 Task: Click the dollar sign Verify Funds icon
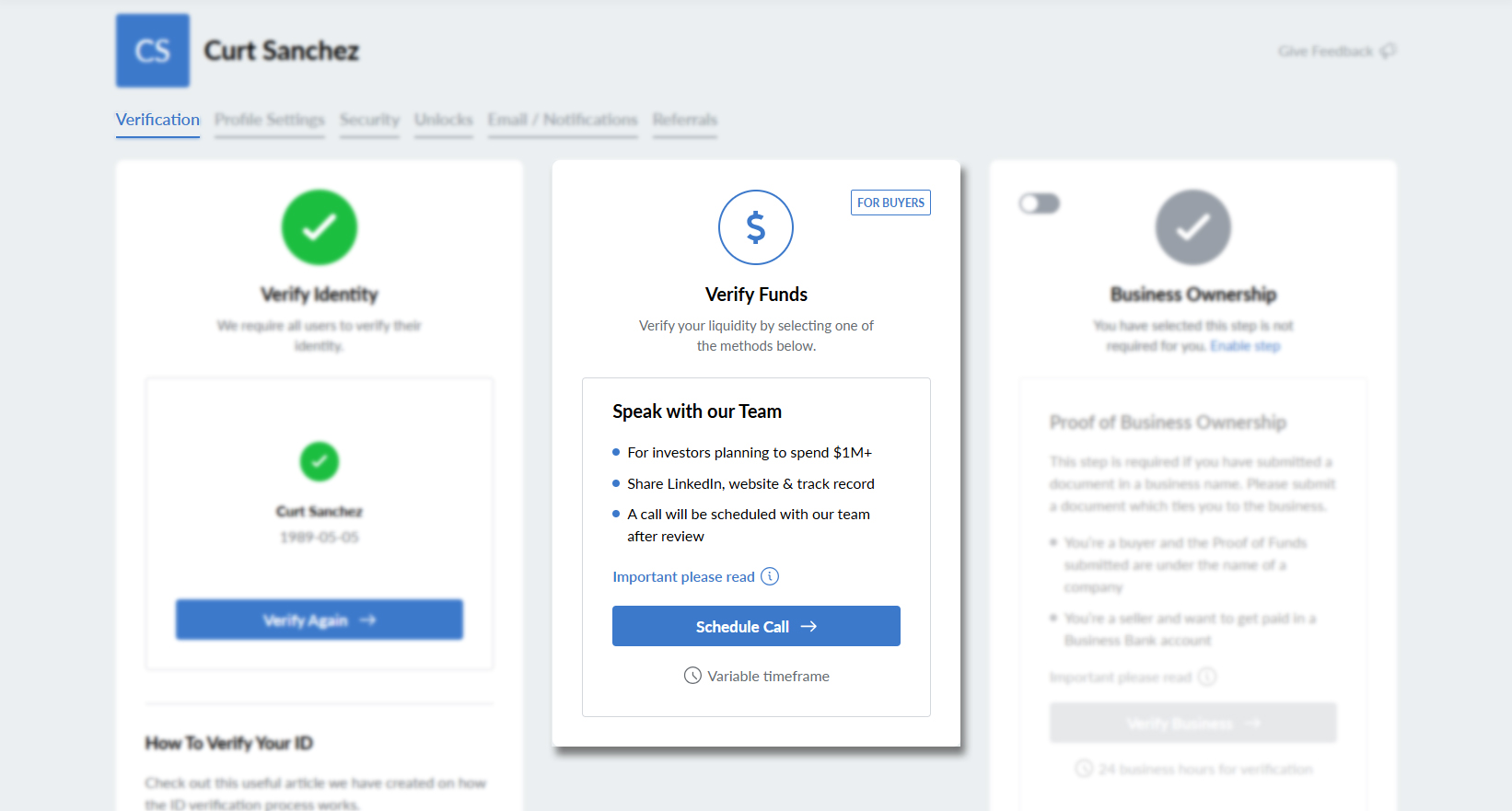(756, 227)
